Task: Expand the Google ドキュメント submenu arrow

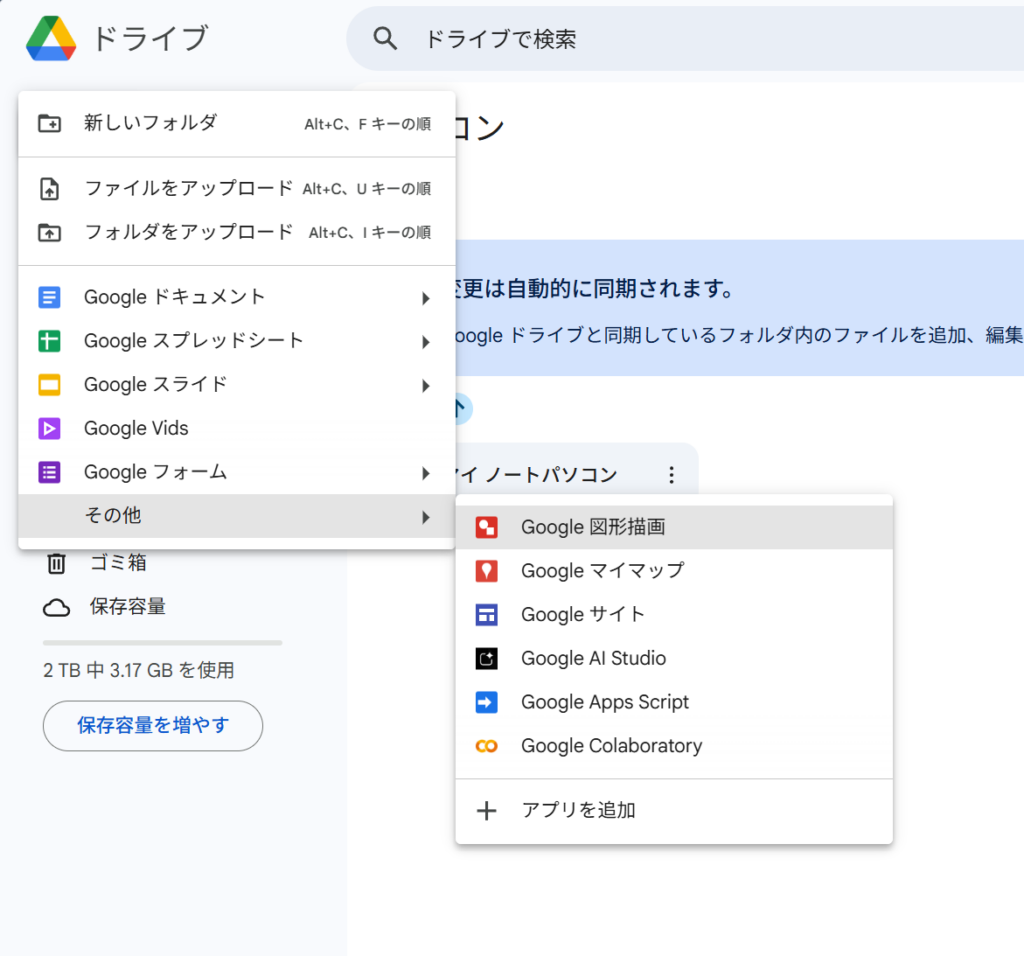Action: 426,298
